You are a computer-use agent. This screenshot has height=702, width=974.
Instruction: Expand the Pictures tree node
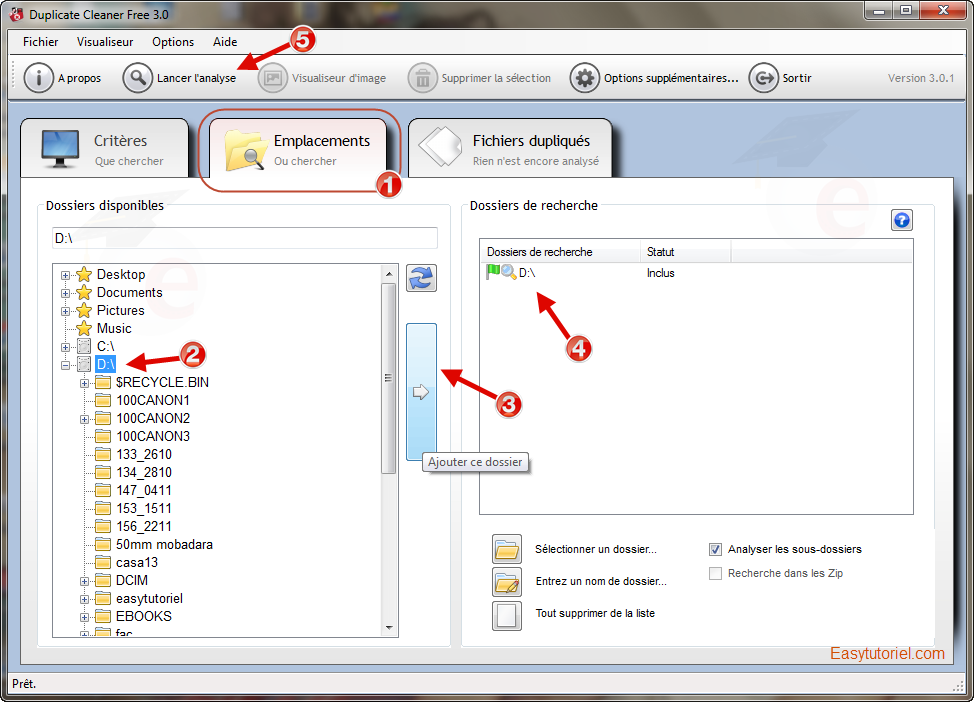[65, 311]
